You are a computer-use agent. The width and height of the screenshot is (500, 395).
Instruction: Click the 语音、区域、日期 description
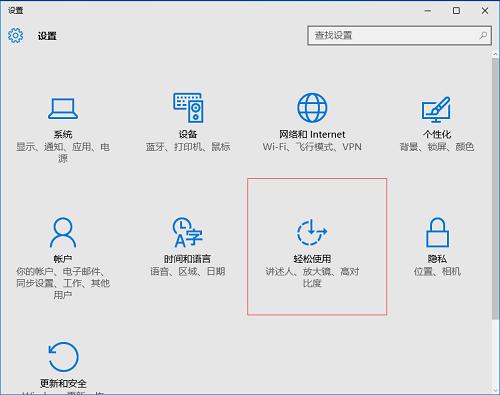[187, 271]
